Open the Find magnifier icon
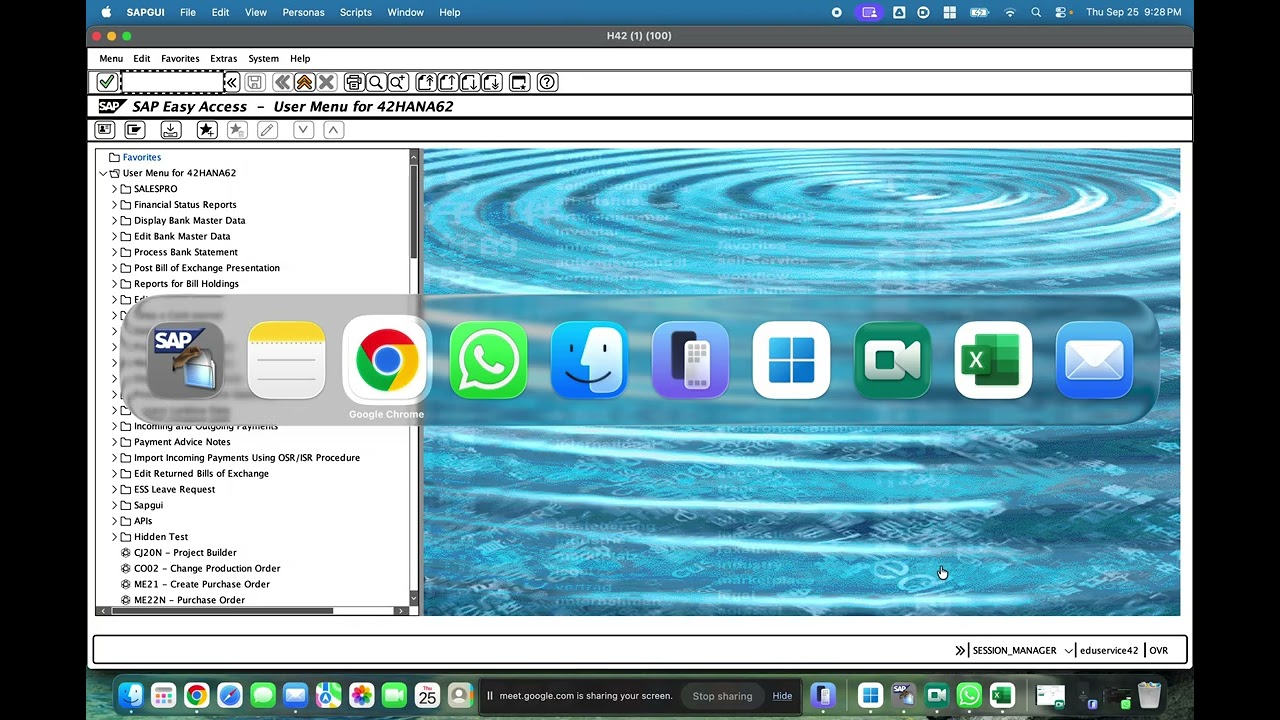Image resolution: width=1280 pixels, height=720 pixels. [375, 82]
